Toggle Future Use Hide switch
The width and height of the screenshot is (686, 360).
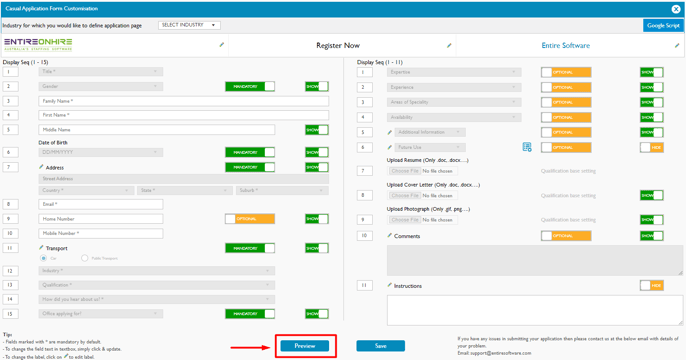coord(652,147)
